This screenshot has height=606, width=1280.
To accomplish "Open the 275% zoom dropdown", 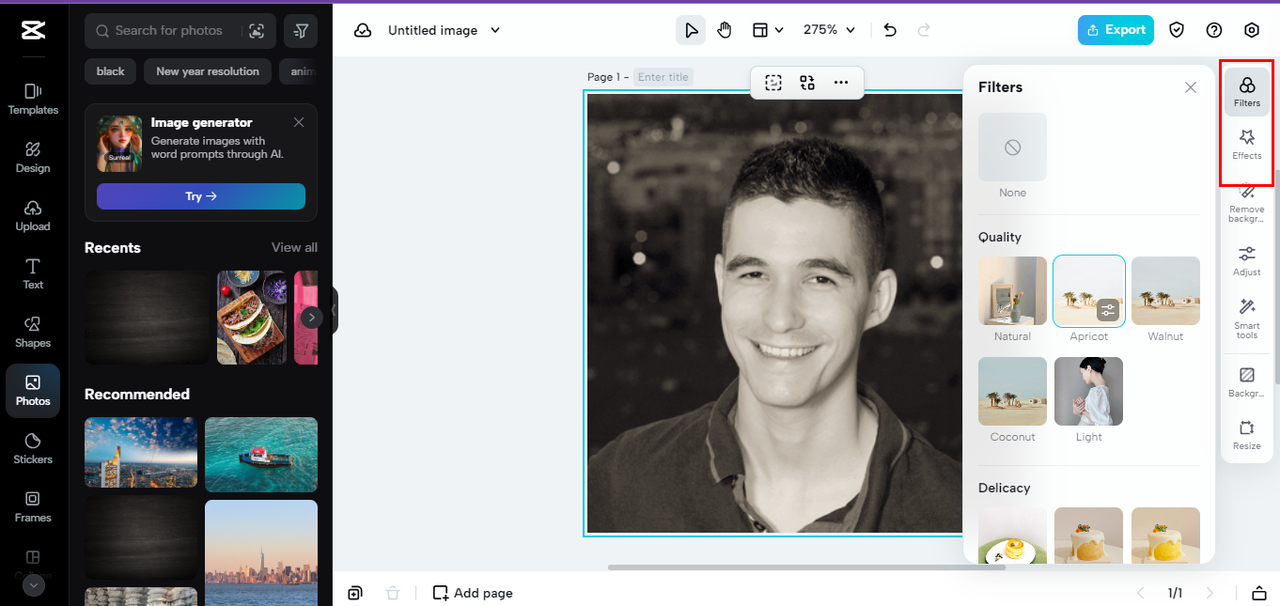I will [x=830, y=30].
